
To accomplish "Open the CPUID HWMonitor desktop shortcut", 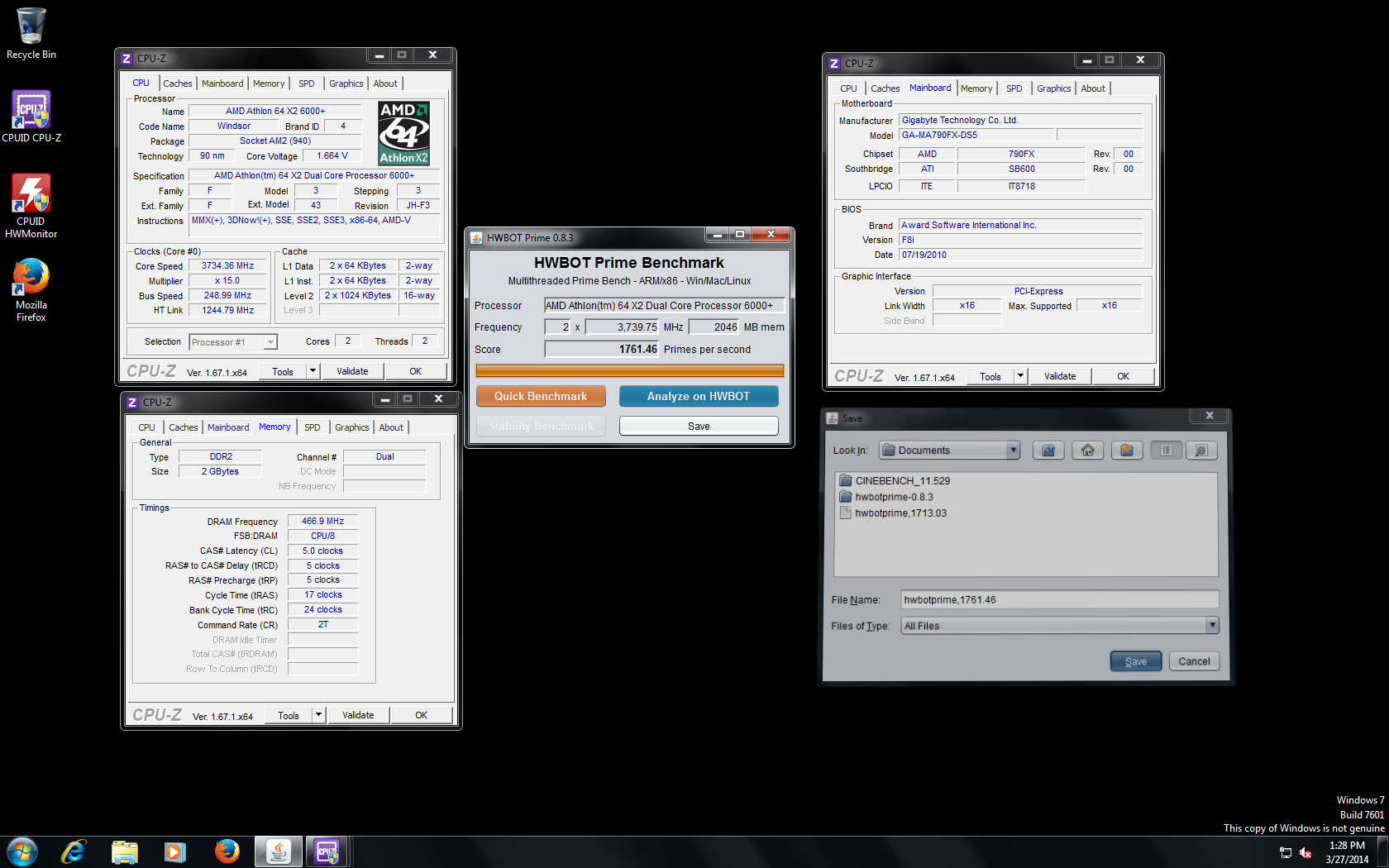I will pyautogui.click(x=31, y=206).
